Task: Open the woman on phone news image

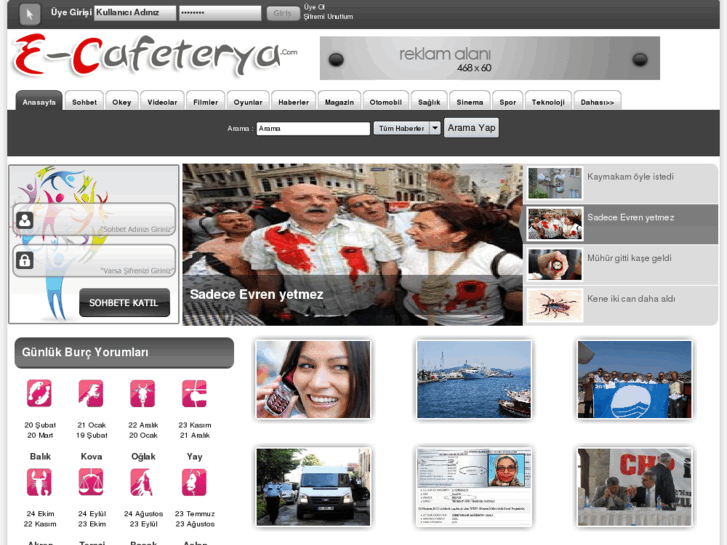Action: (x=313, y=379)
